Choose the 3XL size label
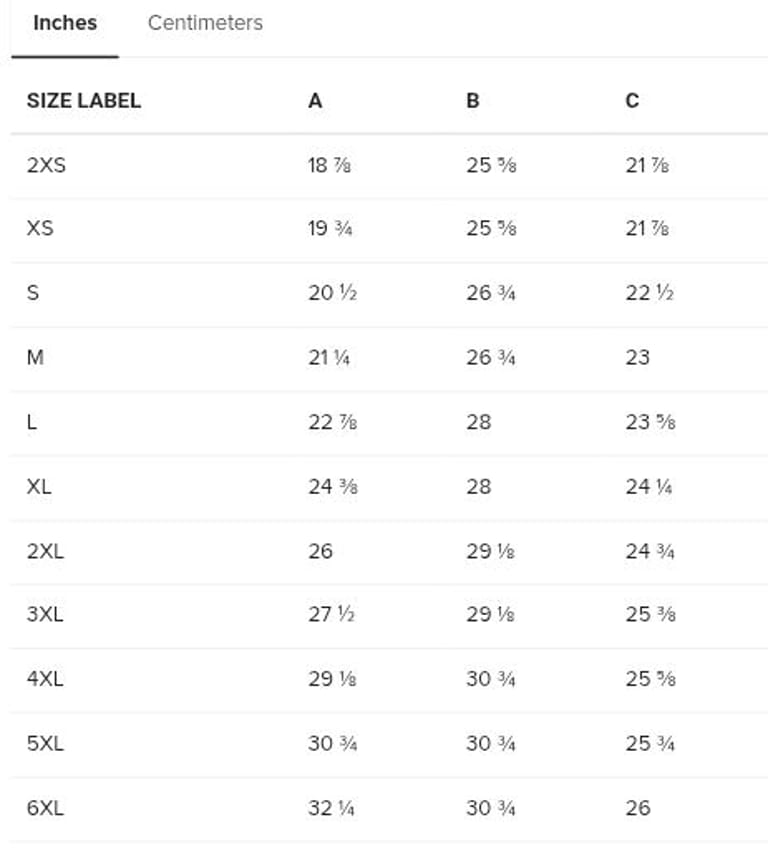The image size is (768, 850). pyautogui.click(x=45, y=614)
